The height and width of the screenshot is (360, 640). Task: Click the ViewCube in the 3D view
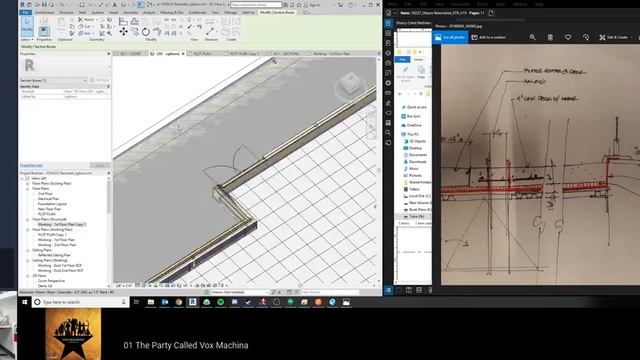[350, 84]
